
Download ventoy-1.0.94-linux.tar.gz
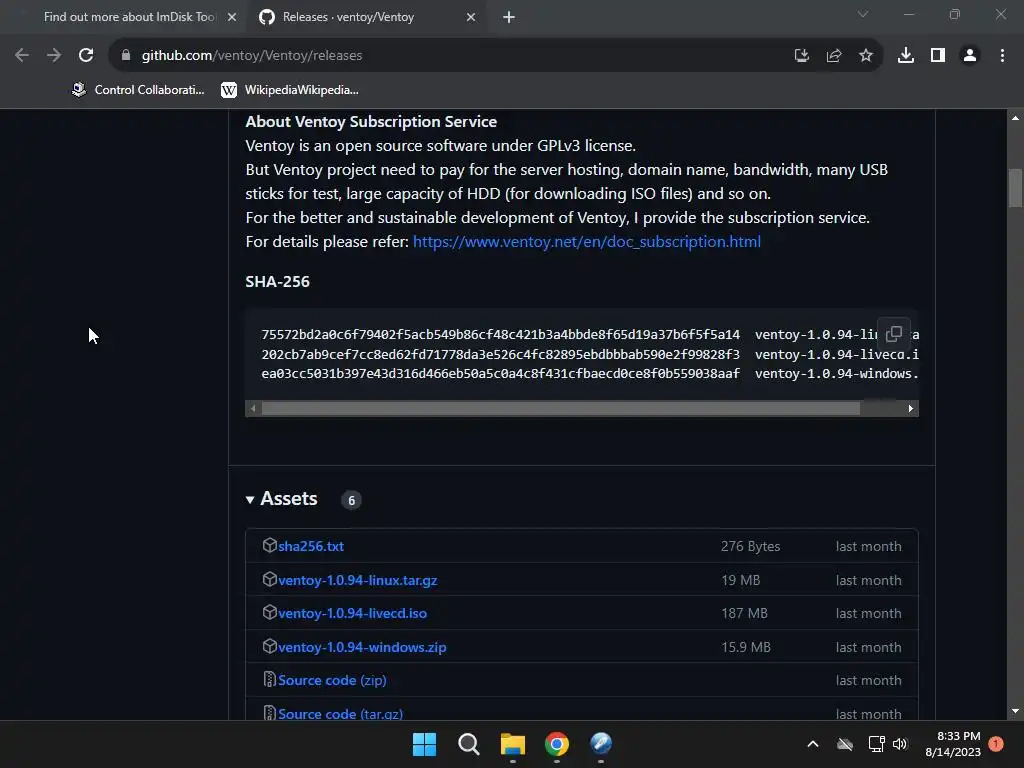[x=357, y=581]
